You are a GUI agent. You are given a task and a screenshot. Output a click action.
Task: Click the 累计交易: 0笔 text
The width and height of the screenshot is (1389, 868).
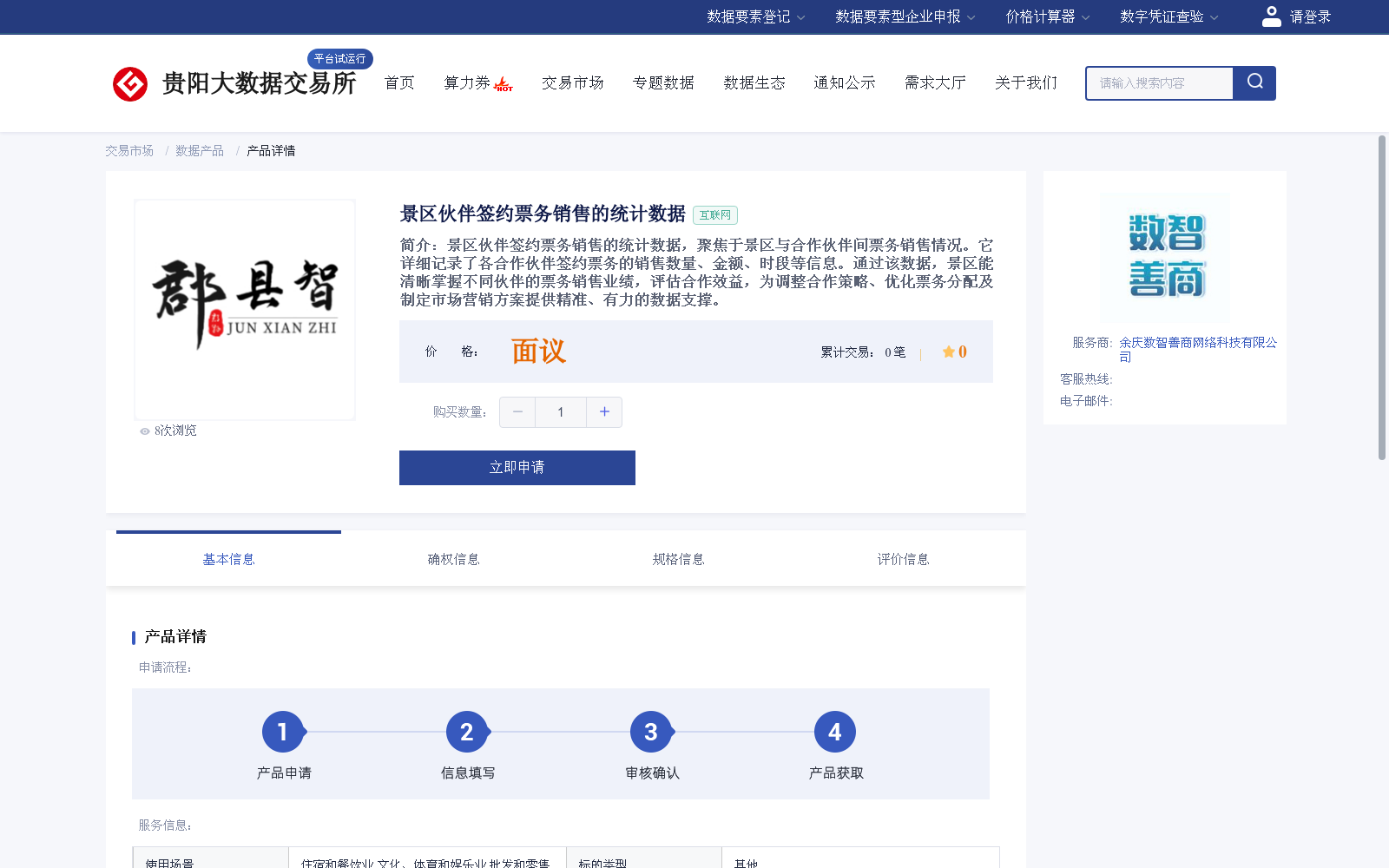[x=863, y=352]
